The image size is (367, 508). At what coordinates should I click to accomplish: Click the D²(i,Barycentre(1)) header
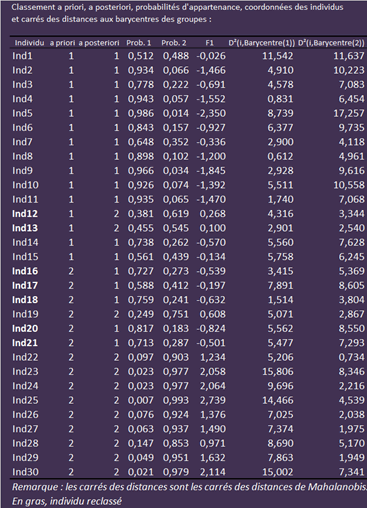262,43
